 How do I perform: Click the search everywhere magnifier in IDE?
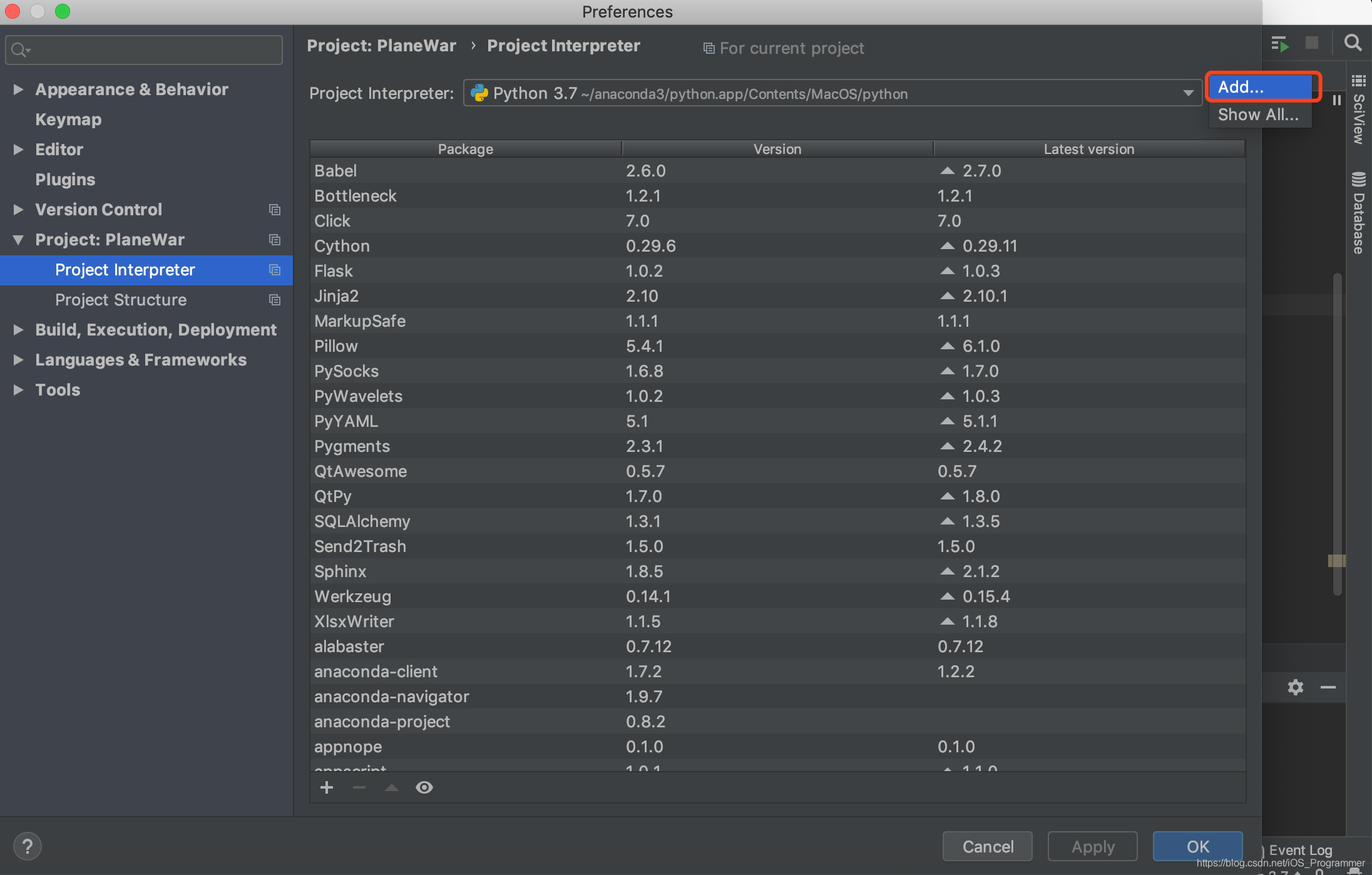coord(1353,43)
